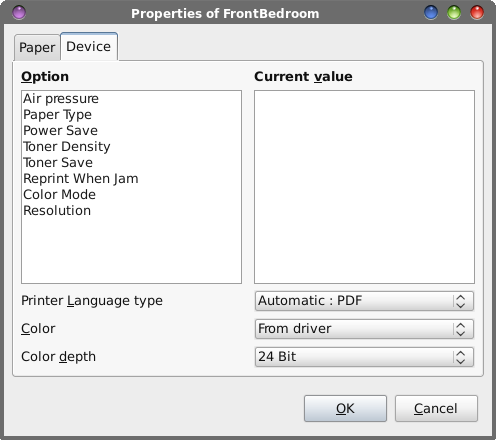
Task: Click inside the empty Current value list
Action: pyautogui.click(x=364, y=187)
